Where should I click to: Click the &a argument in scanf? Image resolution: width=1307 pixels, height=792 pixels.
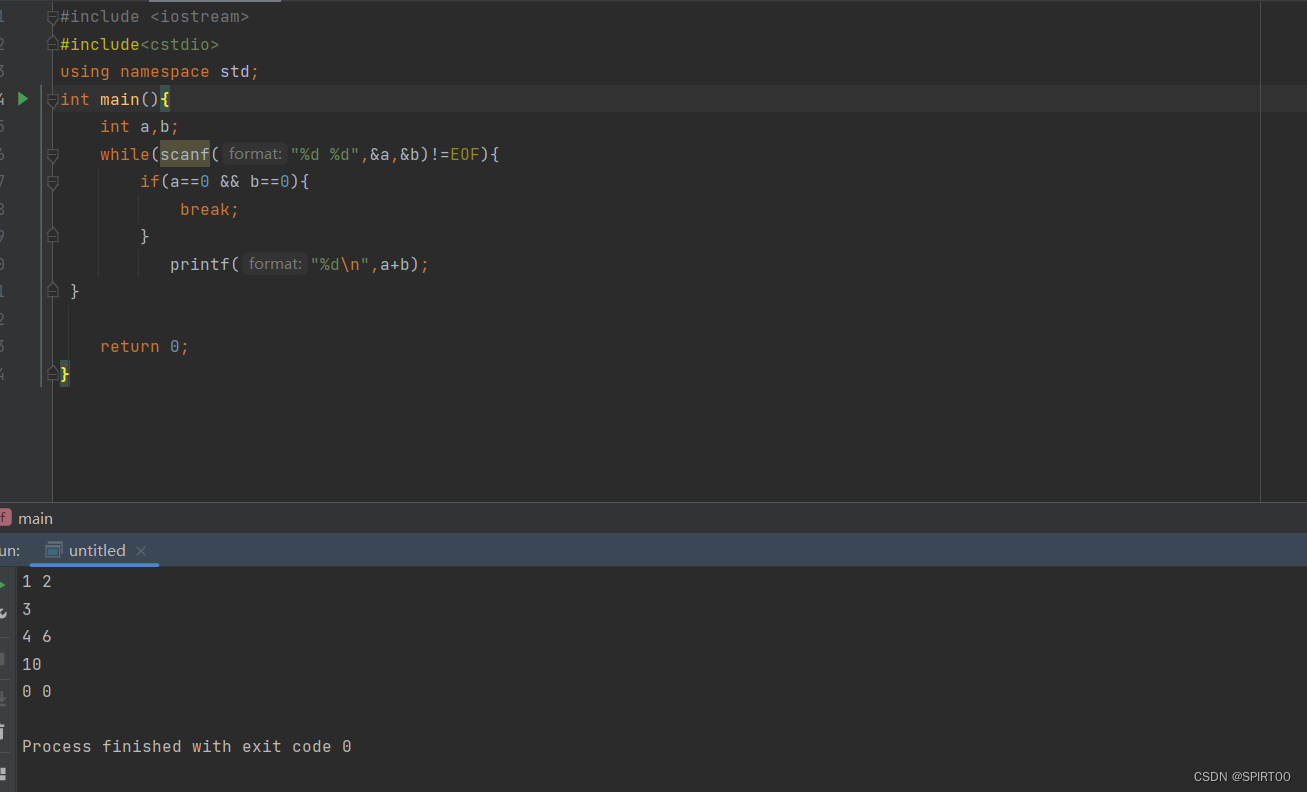(380, 154)
